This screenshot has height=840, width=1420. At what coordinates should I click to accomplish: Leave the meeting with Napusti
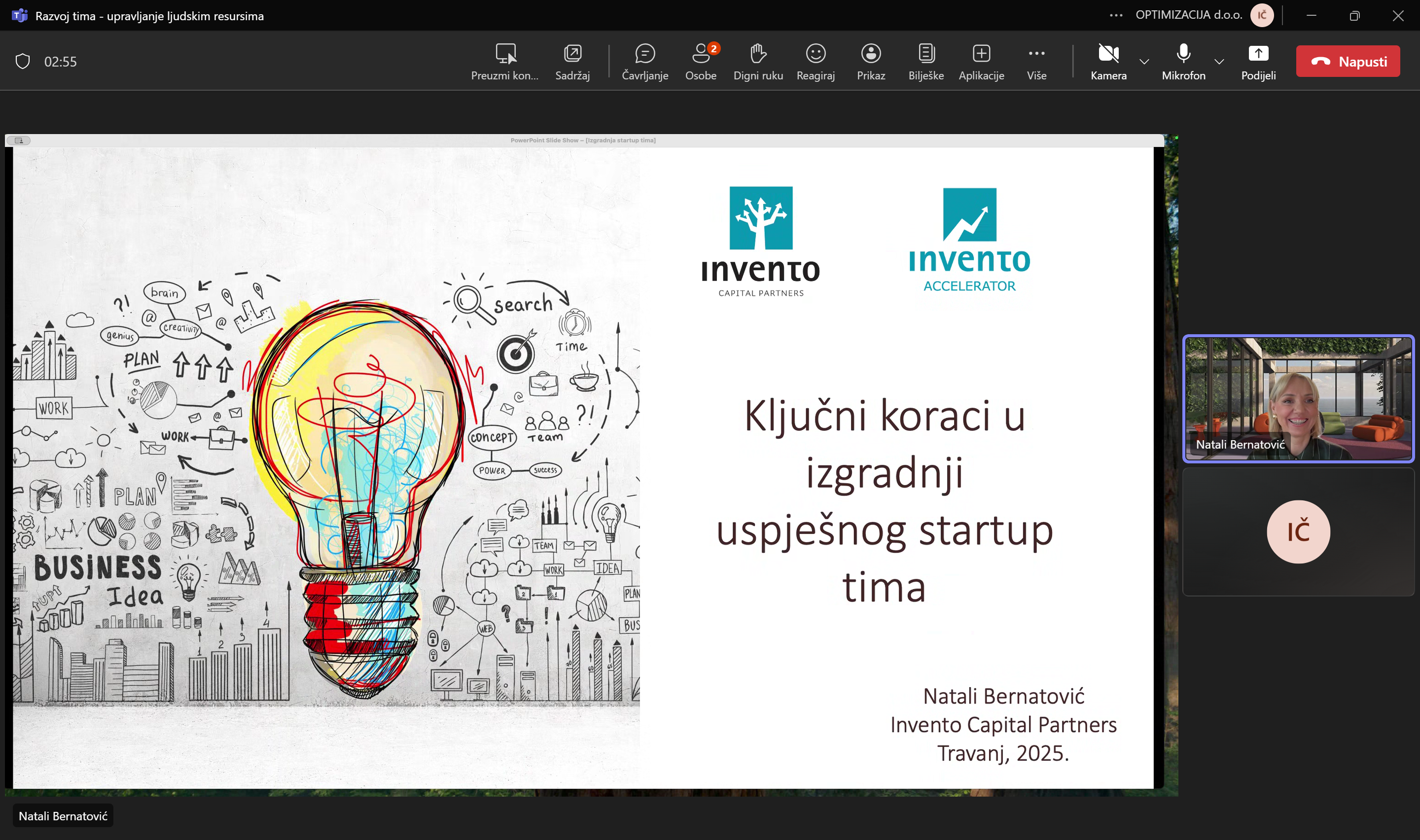(x=1348, y=61)
